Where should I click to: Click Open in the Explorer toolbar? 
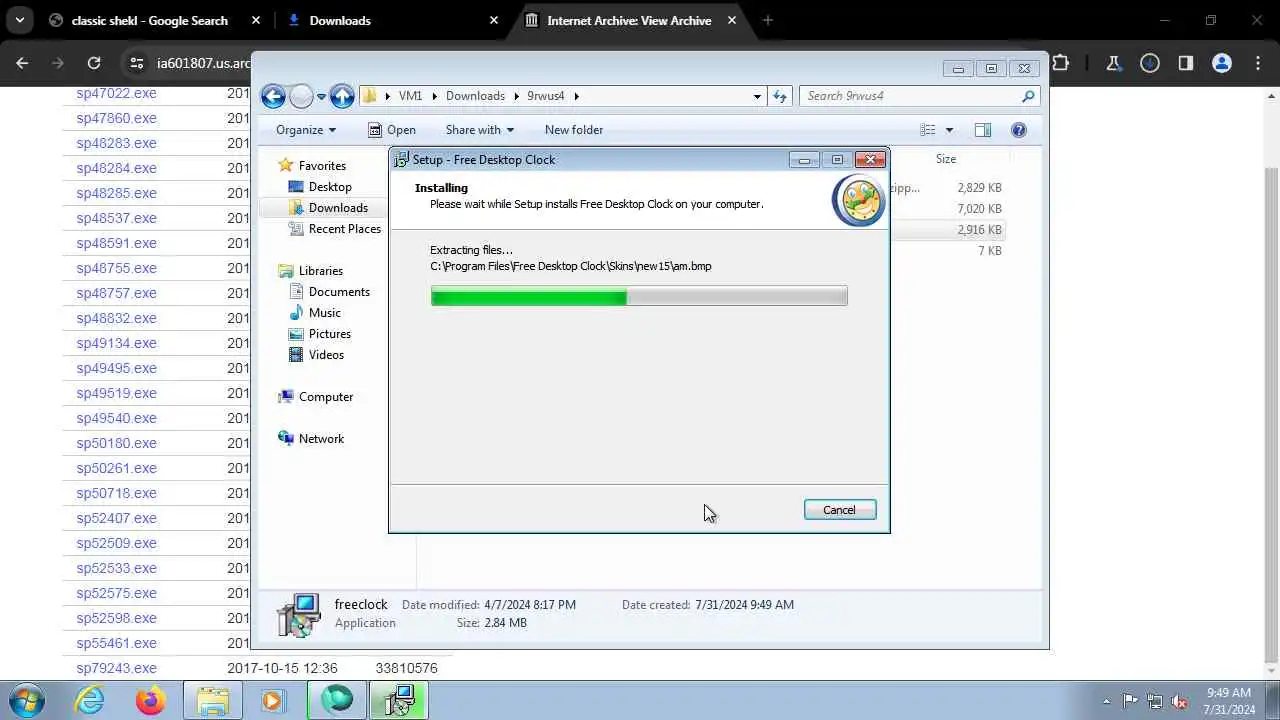(x=391, y=130)
